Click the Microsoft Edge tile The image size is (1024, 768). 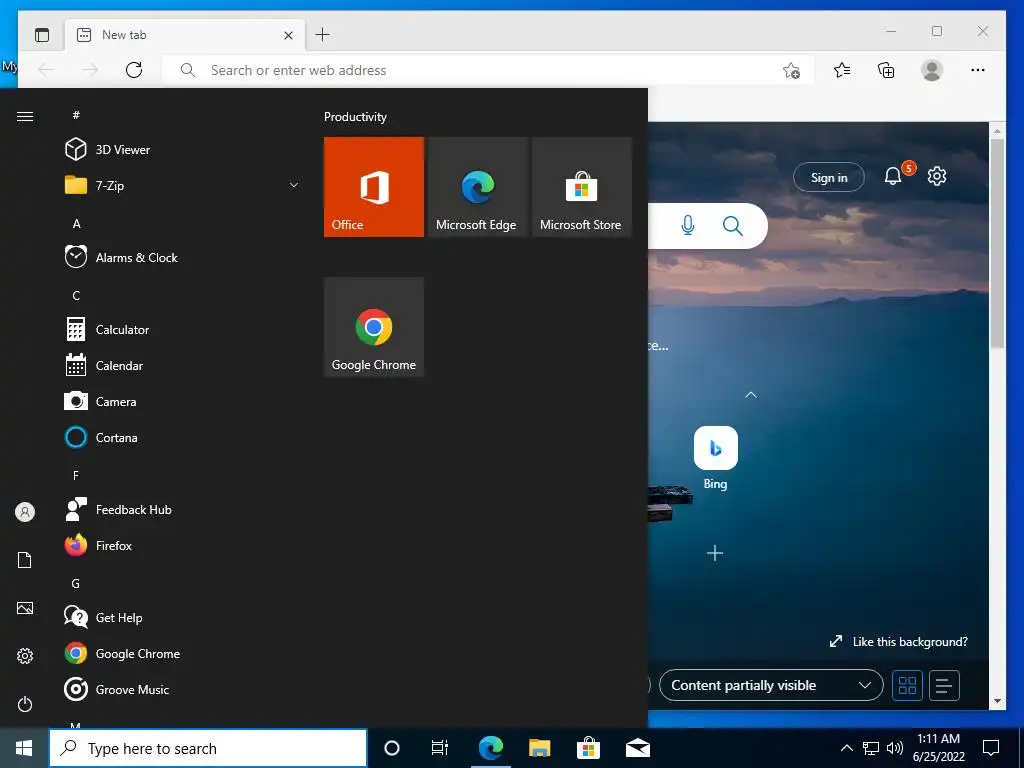[477, 187]
